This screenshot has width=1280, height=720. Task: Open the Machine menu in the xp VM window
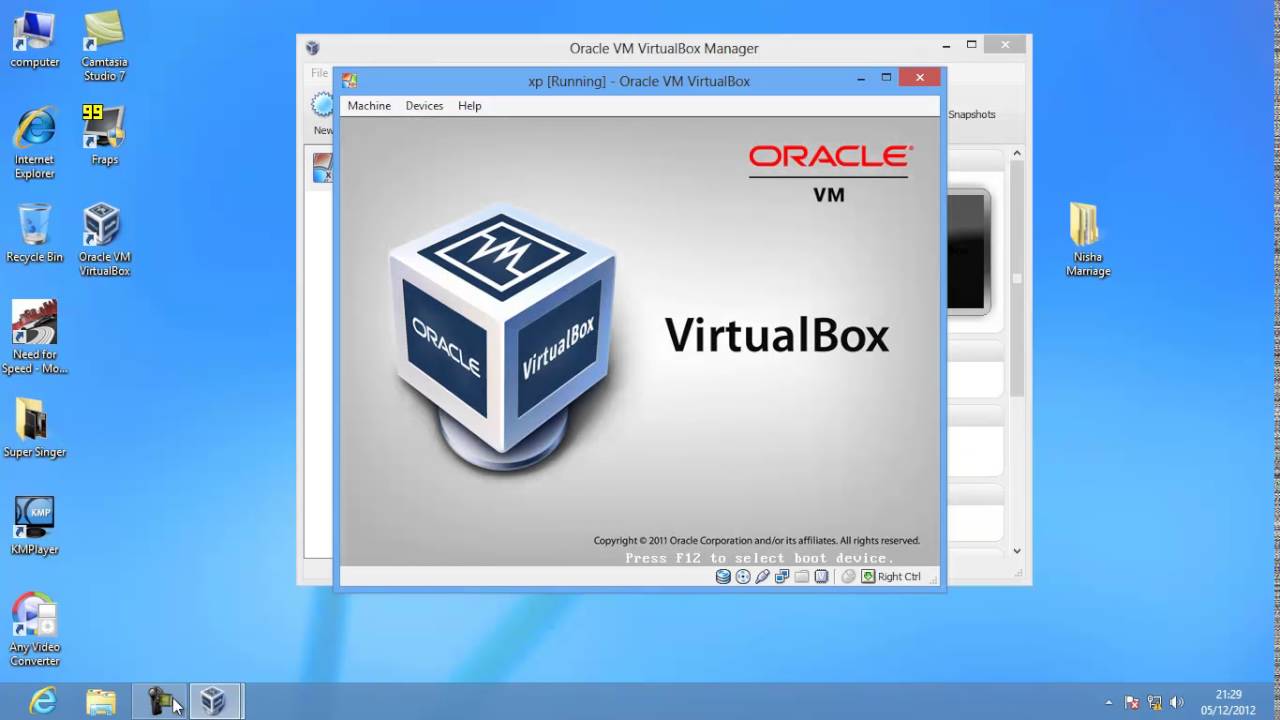pos(369,105)
